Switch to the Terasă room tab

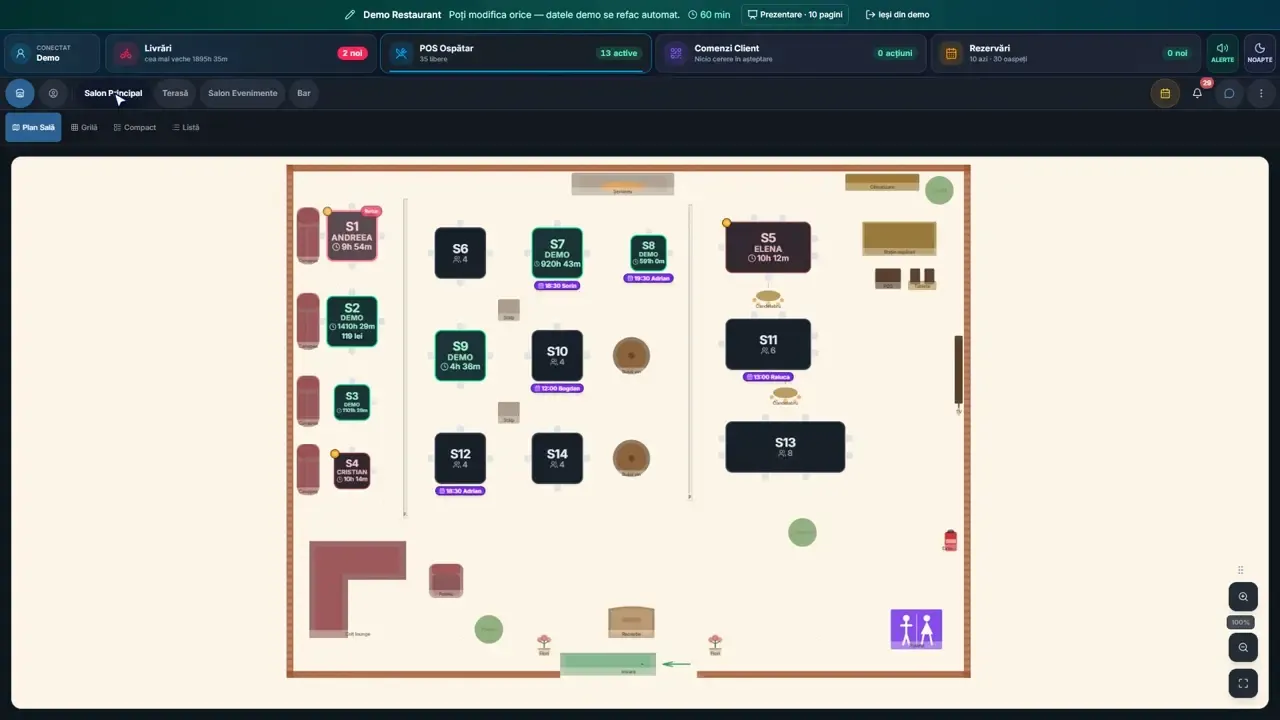175,93
